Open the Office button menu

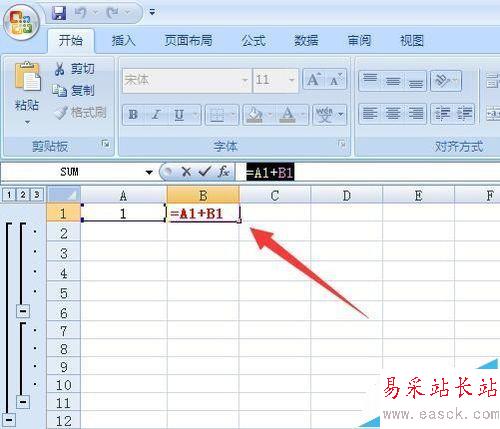22,23
